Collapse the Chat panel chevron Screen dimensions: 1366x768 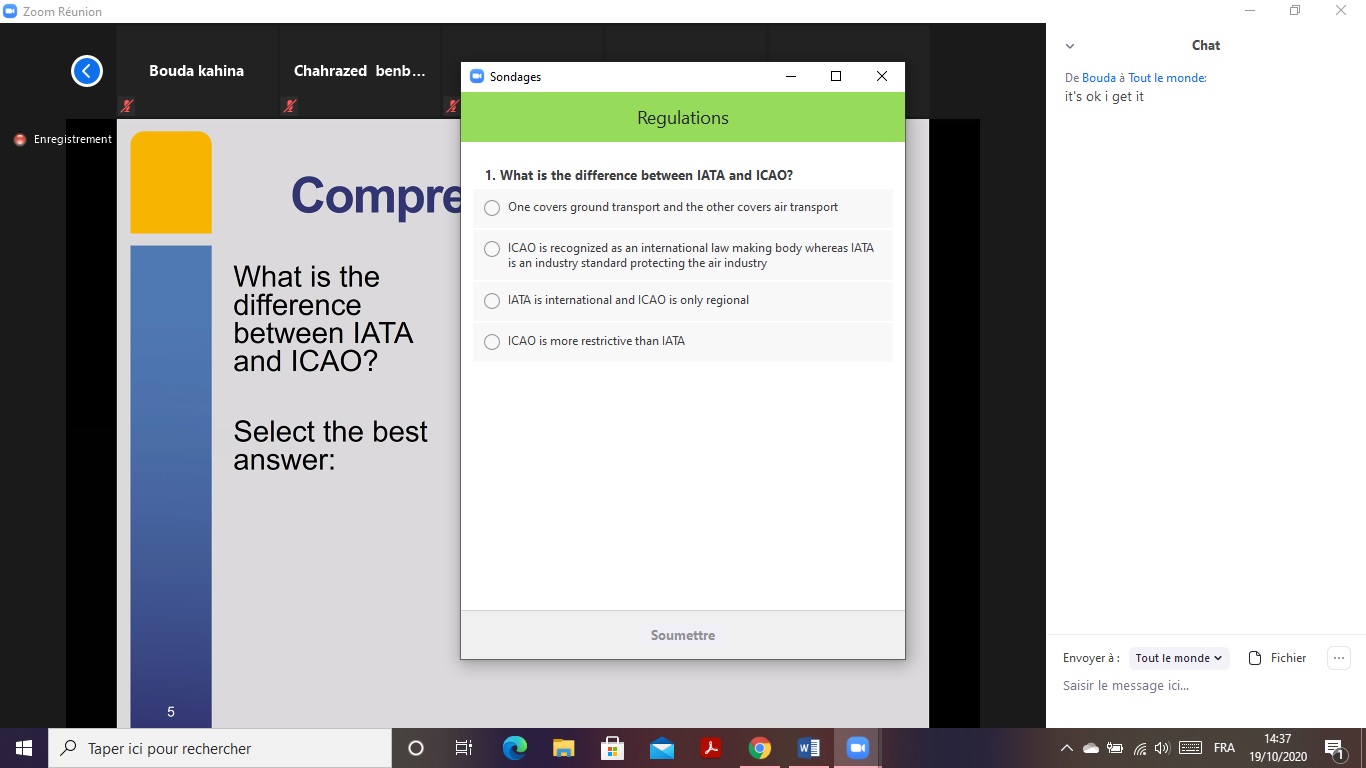coord(1070,46)
